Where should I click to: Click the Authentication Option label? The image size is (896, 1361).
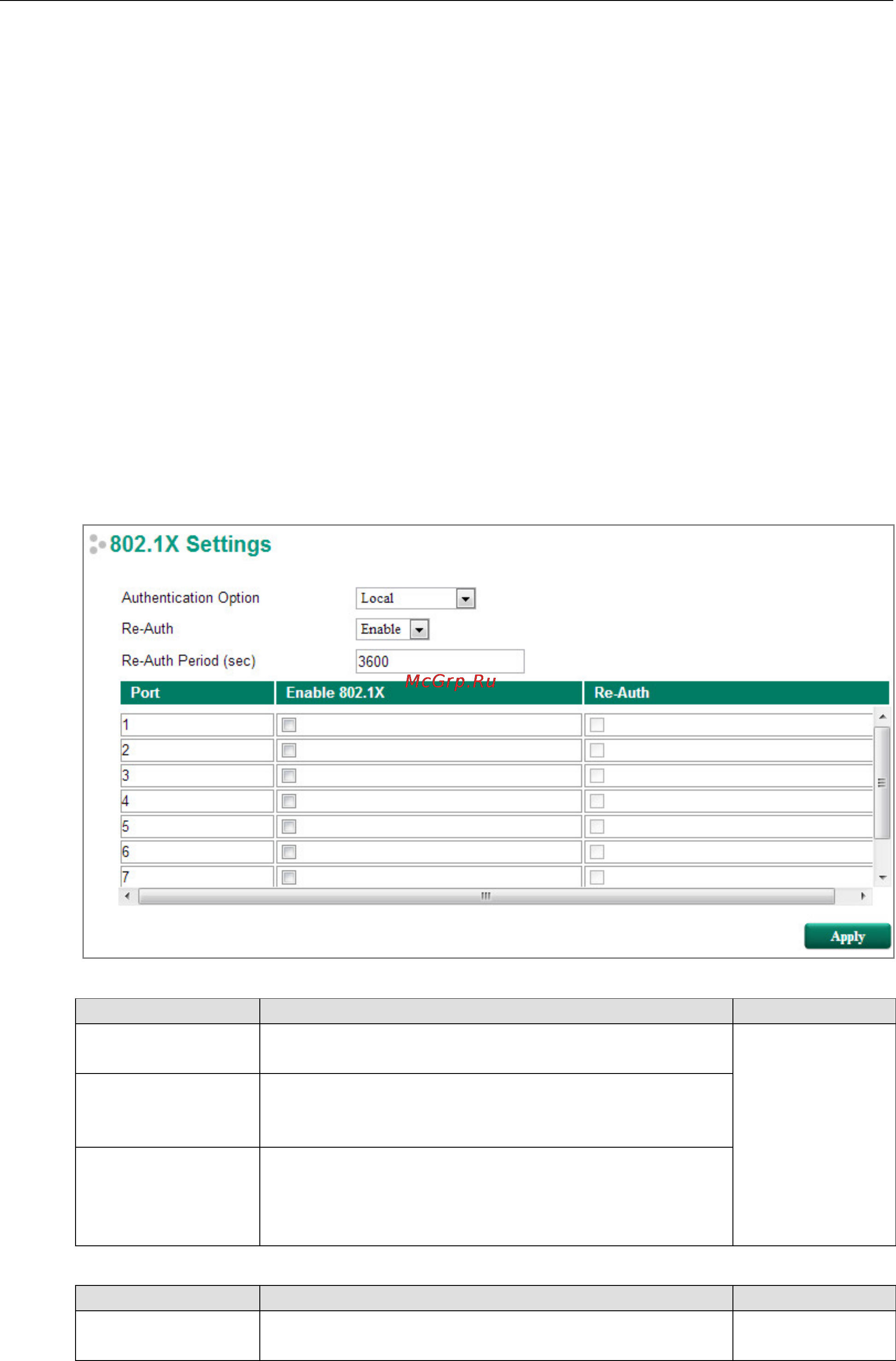coord(190,598)
